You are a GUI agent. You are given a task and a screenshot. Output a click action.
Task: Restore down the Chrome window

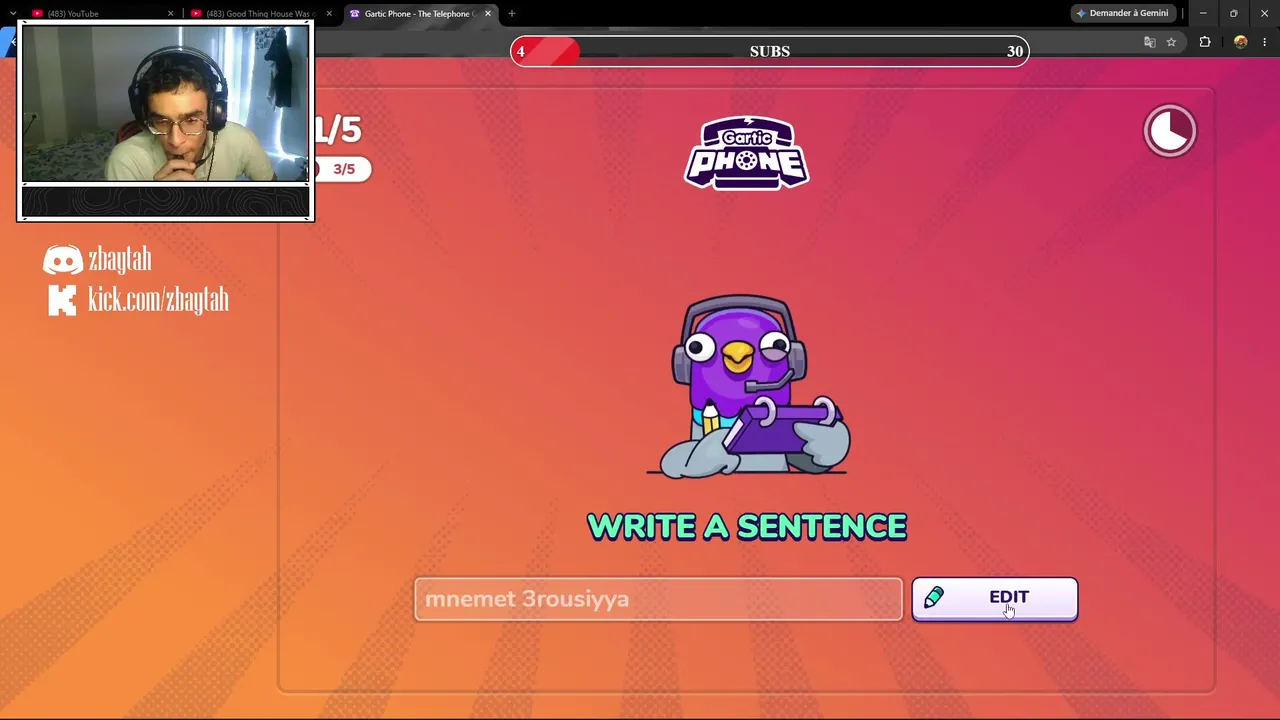point(1234,13)
